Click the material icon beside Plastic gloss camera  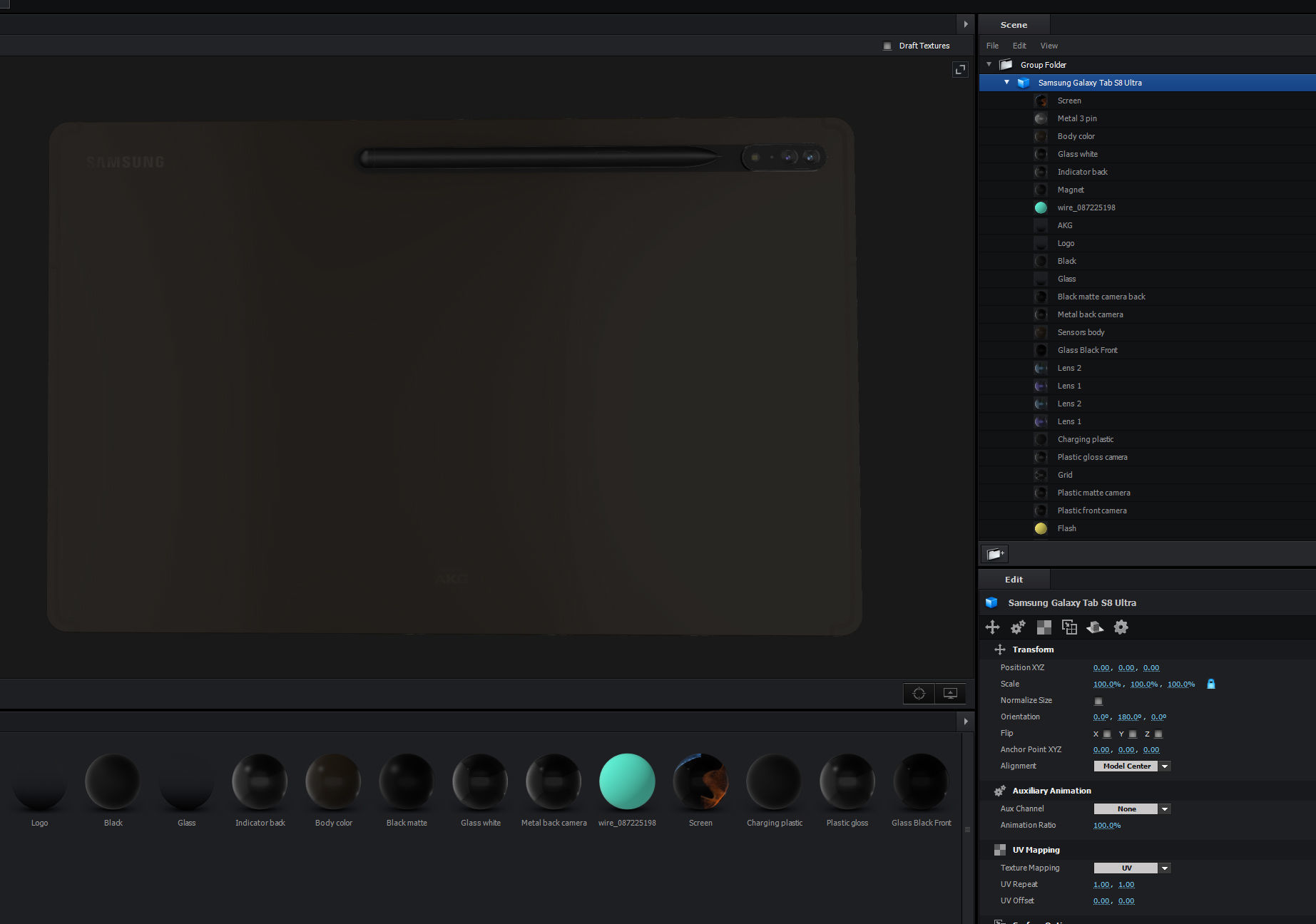click(x=1041, y=457)
